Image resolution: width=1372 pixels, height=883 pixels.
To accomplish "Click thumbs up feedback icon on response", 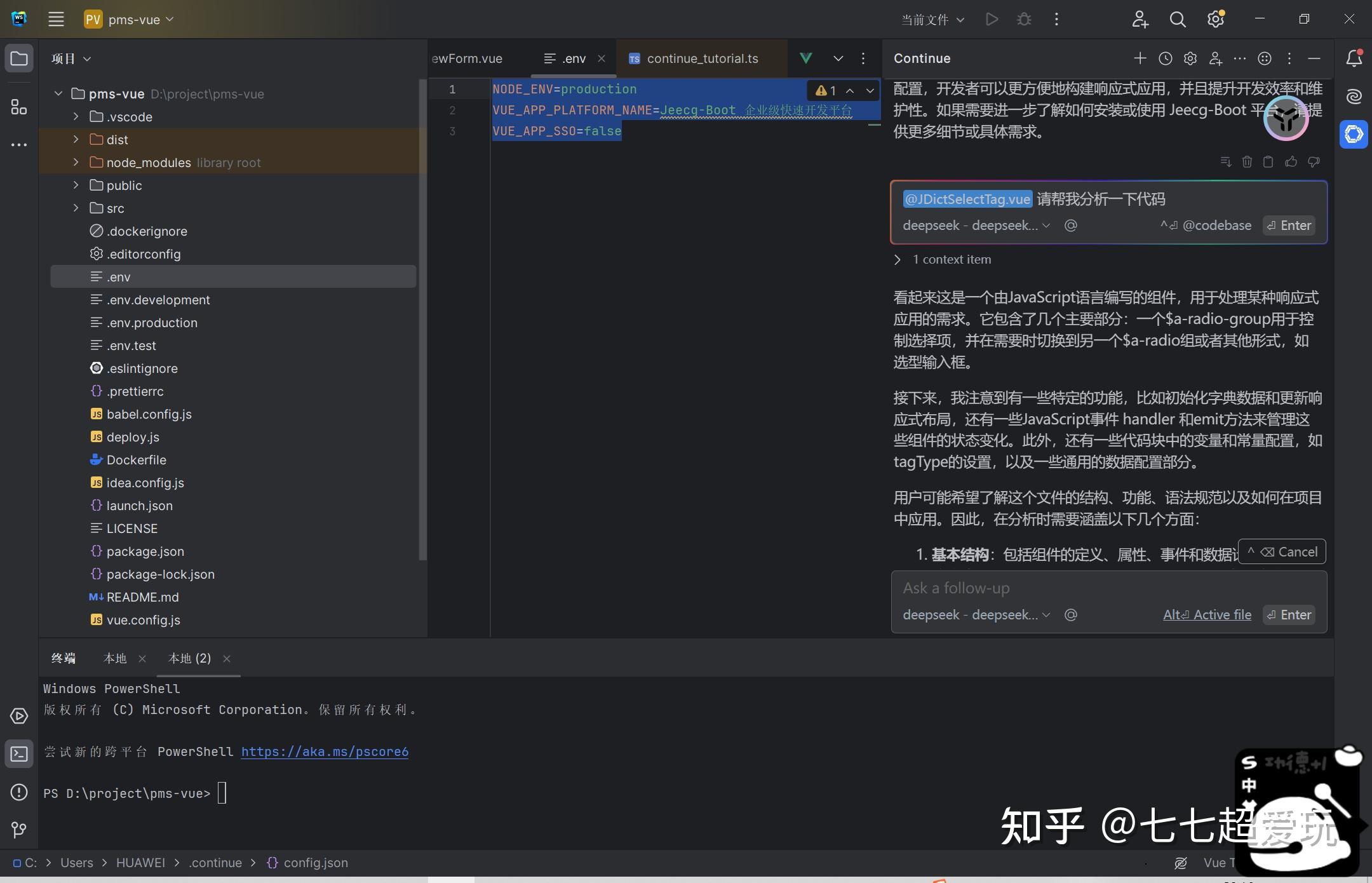I will (x=1291, y=162).
